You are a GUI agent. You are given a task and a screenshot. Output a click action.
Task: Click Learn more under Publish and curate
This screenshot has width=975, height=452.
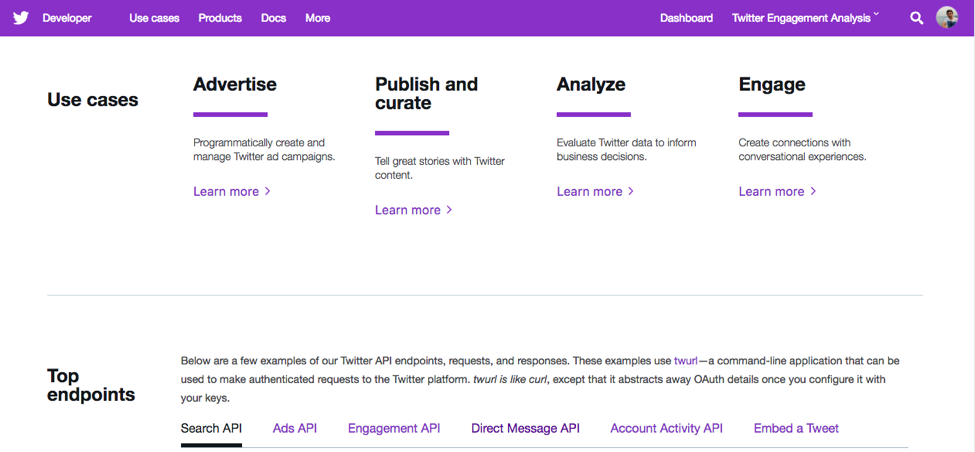tap(414, 210)
